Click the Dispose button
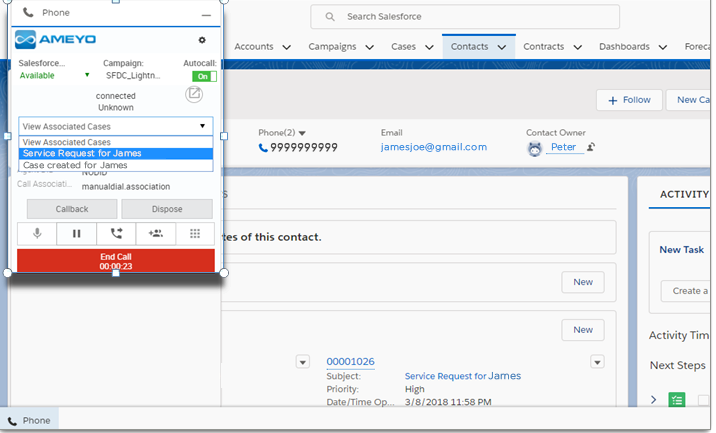The image size is (716, 433). [167, 209]
